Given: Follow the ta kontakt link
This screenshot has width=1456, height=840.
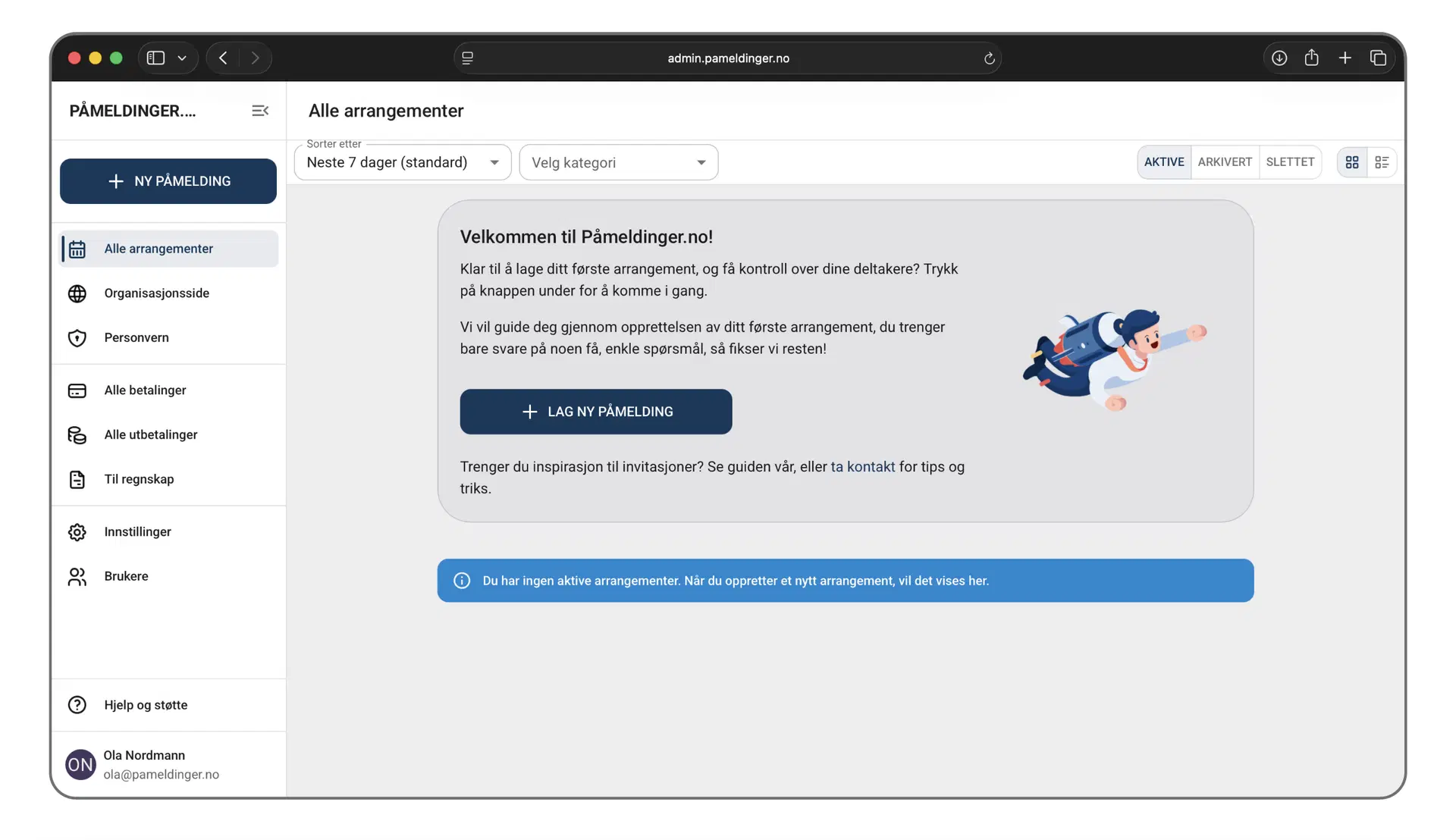Looking at the screenshot, I should [x=862, y=467].
